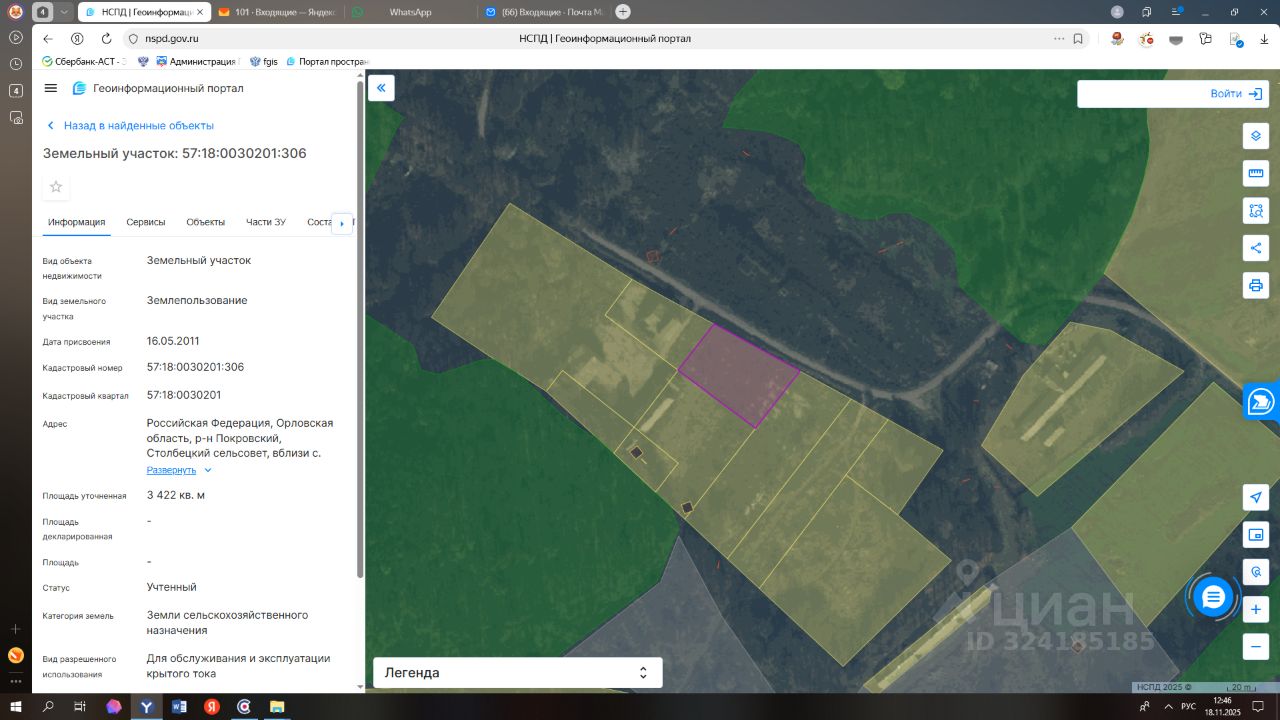Image resolution: width=1280 pixels, height=720 pixels.
Task: Switch to the Информация tab
Action: (x=77, y=222)
